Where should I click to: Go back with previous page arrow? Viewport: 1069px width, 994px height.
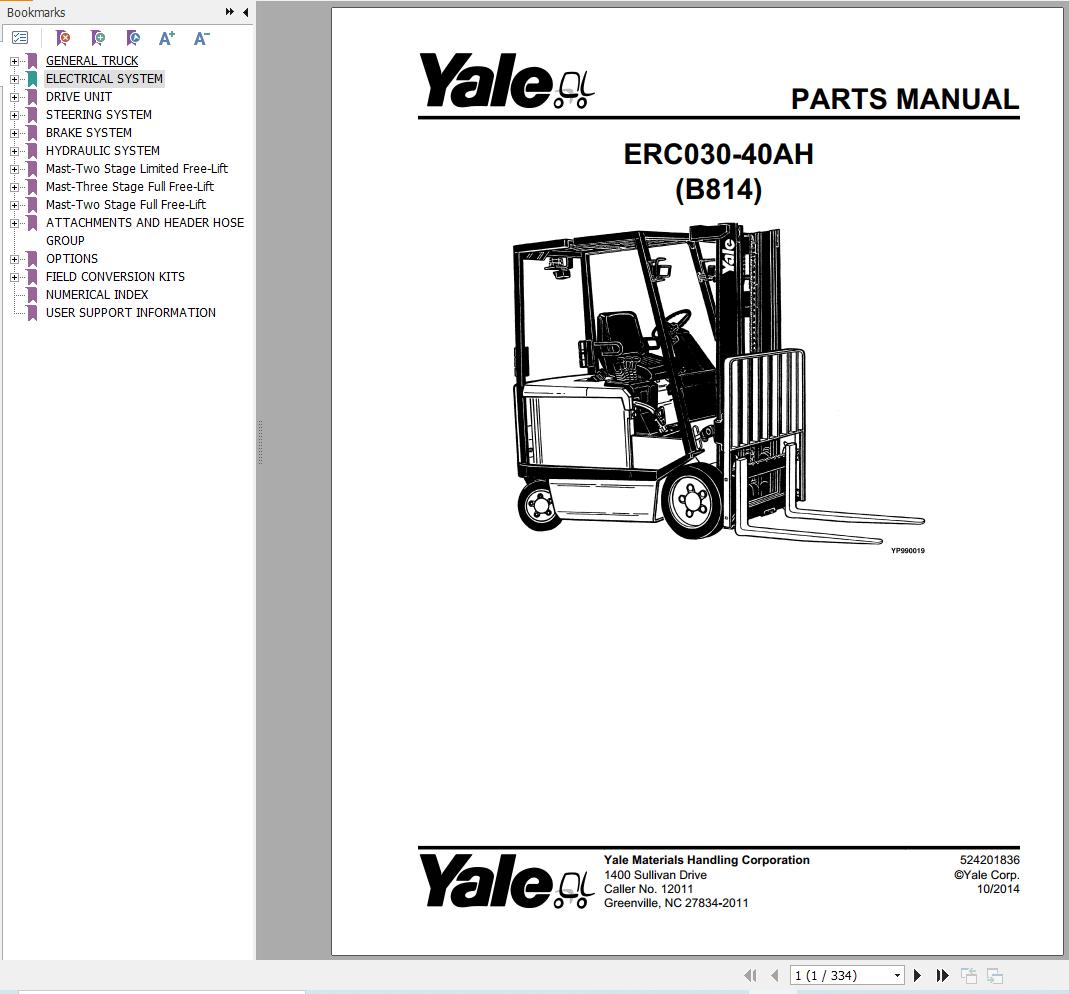[x=774, y=975]
